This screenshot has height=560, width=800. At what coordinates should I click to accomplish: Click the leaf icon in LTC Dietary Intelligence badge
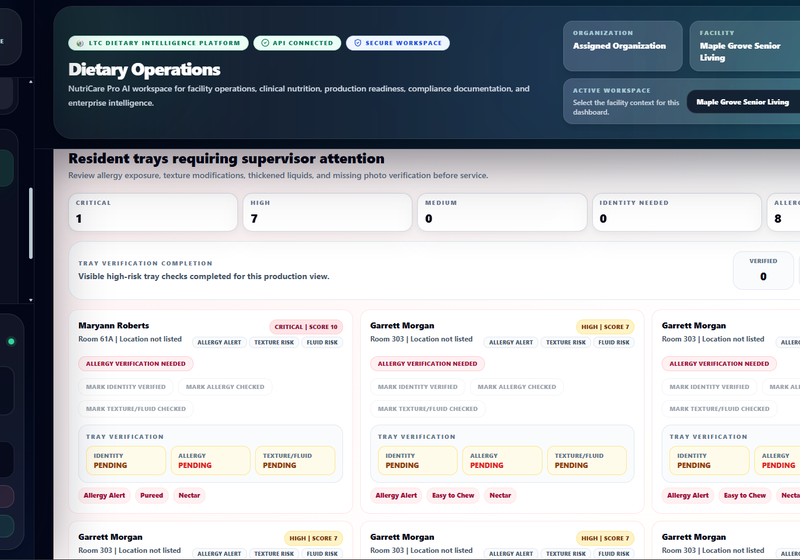[80, 43]
